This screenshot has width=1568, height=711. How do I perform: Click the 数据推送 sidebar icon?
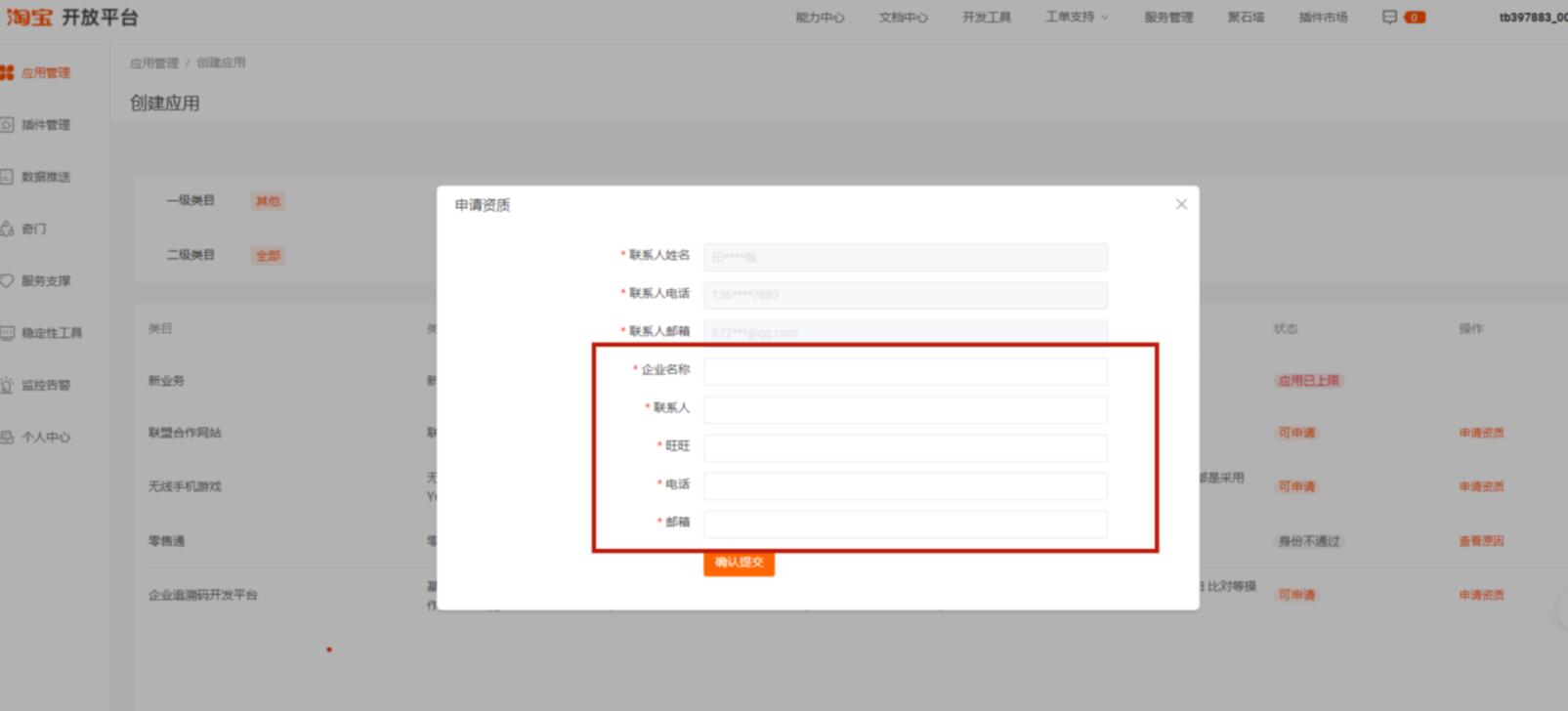pyautogui.click(x=7, y=177)
